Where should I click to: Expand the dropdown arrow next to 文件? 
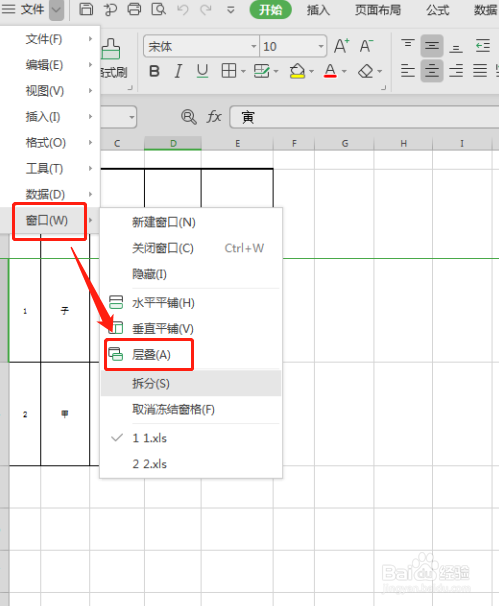click(56, 9)
